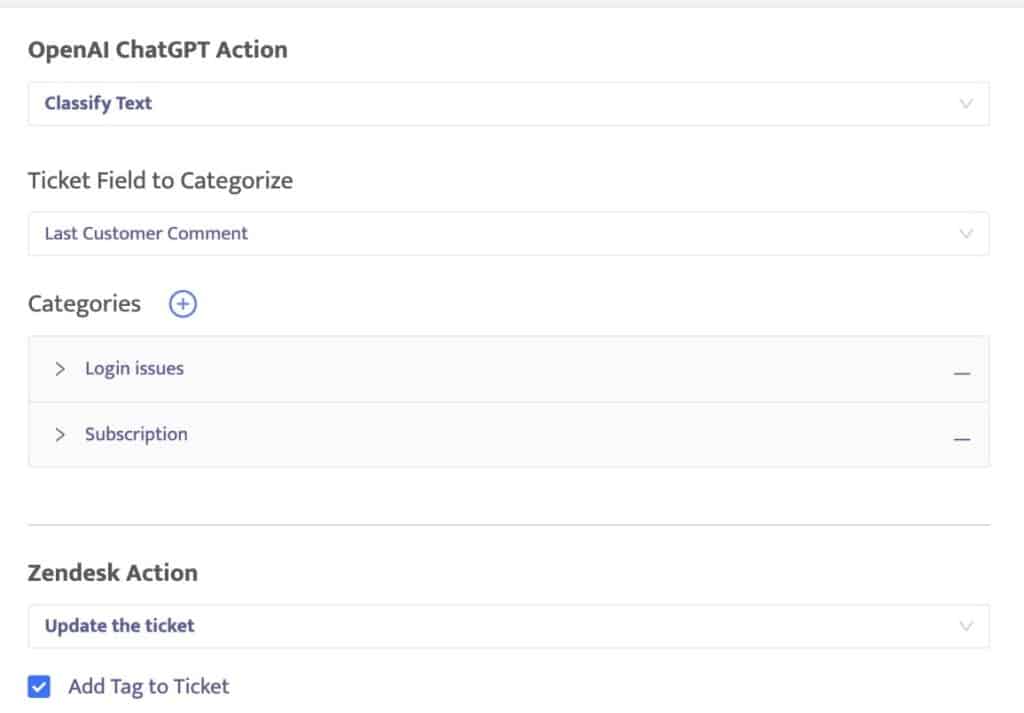The width and height of the screenshot is (1024, 713).
Task: Click the Zendesk Action heading
Action: [113, 573]
